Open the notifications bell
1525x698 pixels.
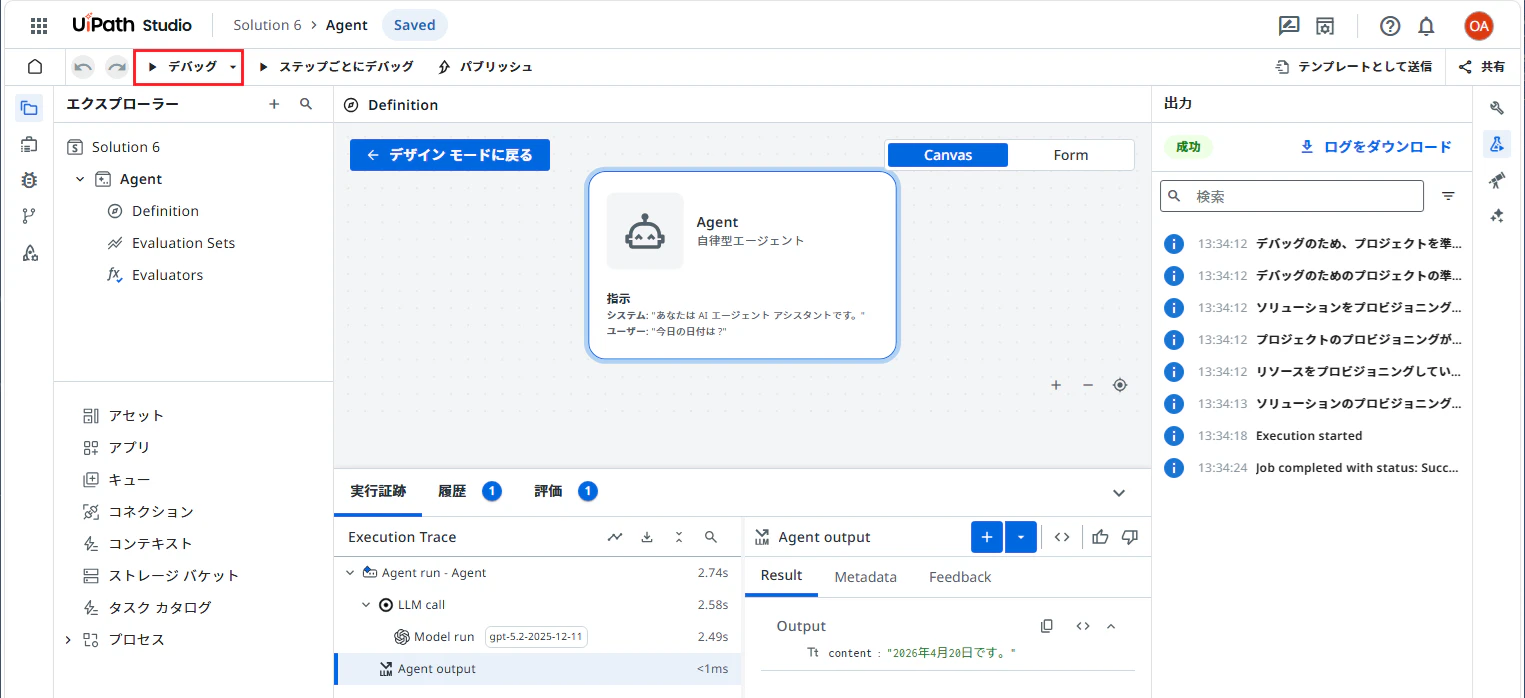pos(1426,26)
